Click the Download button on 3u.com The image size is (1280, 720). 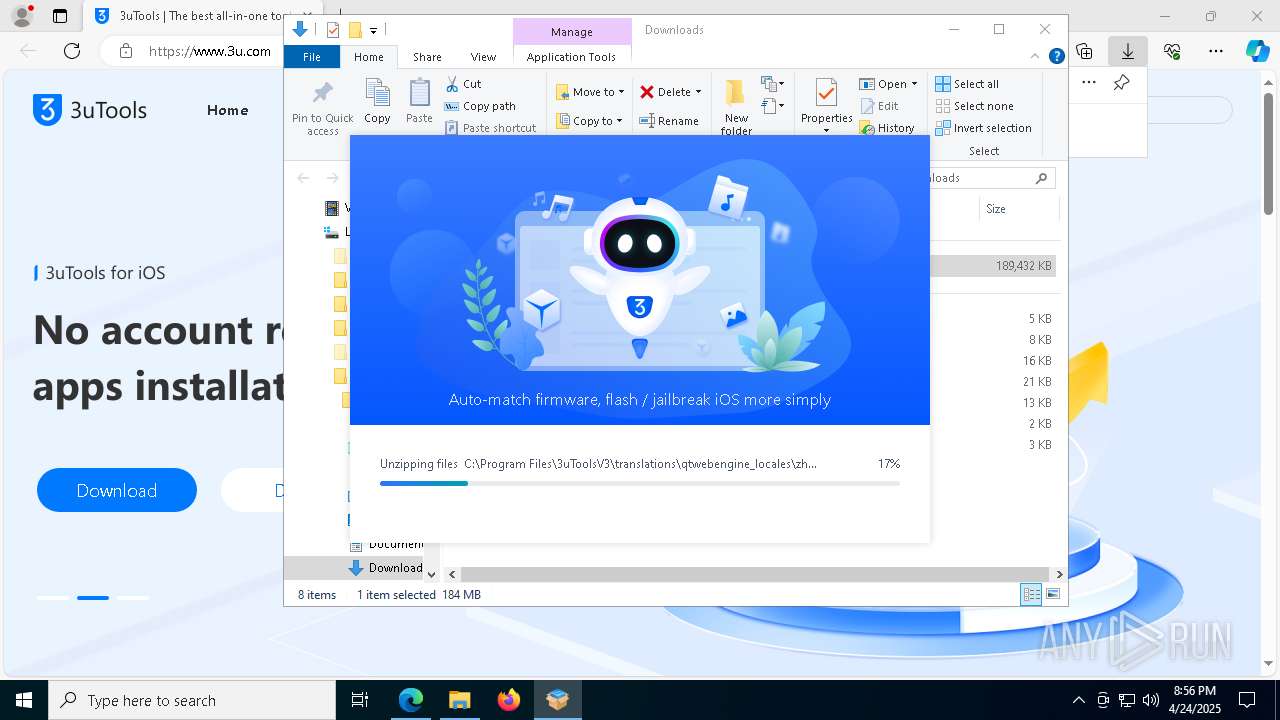(117, 490)
